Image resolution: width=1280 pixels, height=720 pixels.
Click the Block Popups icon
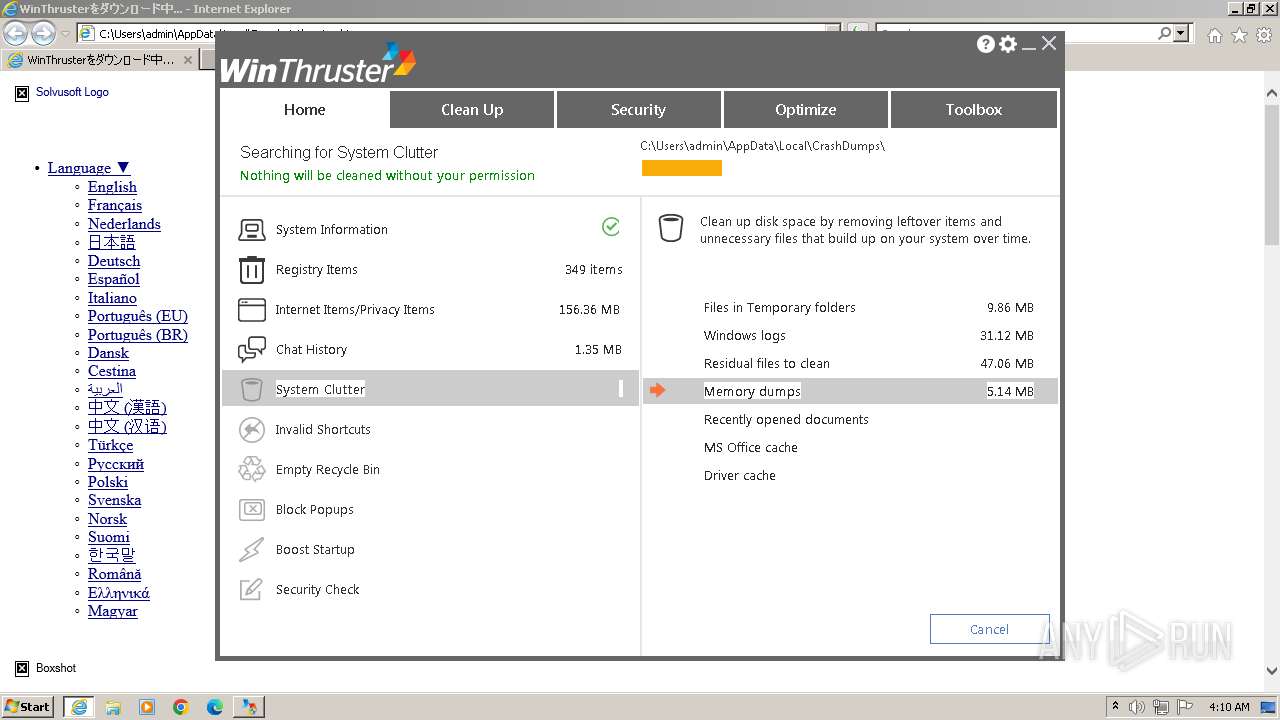[252, 510]
